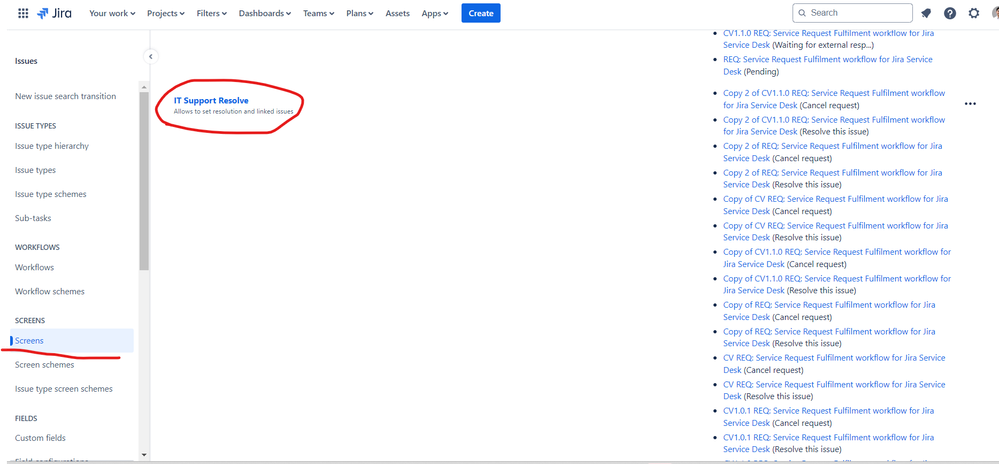
Task: Collapse the sidebar with arrow button
Action: 150,57
